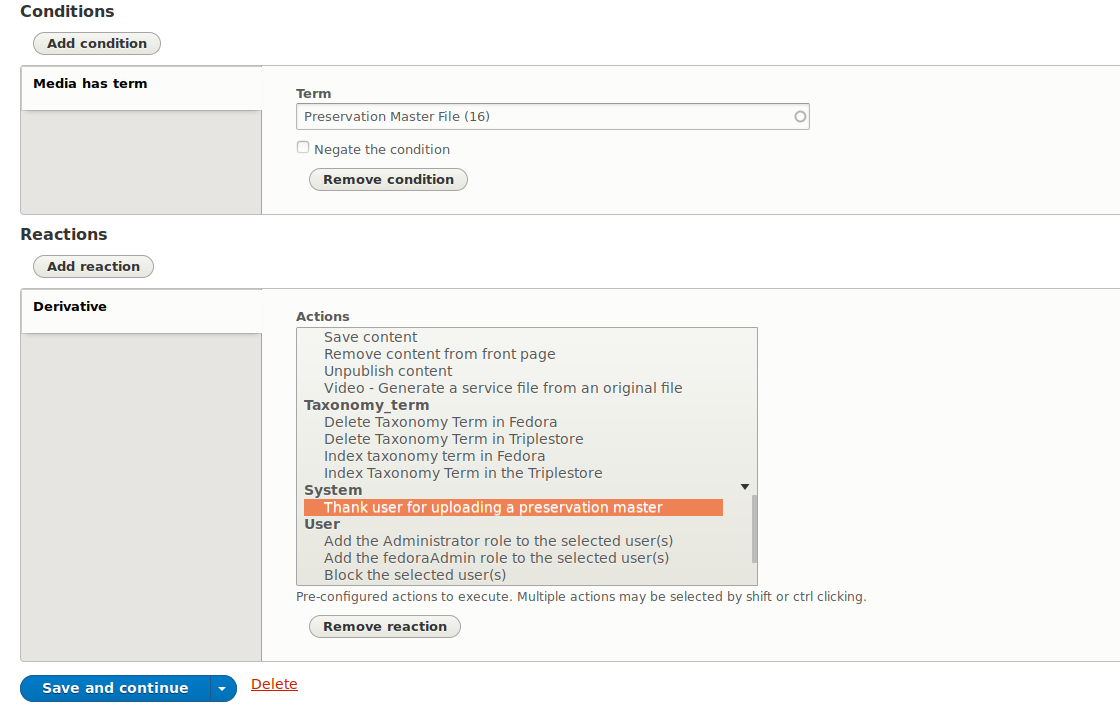The height and width of the screenshot is (722, 1120).
Task: Select "Index Taxonomy Term in the Triplestore" action
Action: [x=463, y=472]
